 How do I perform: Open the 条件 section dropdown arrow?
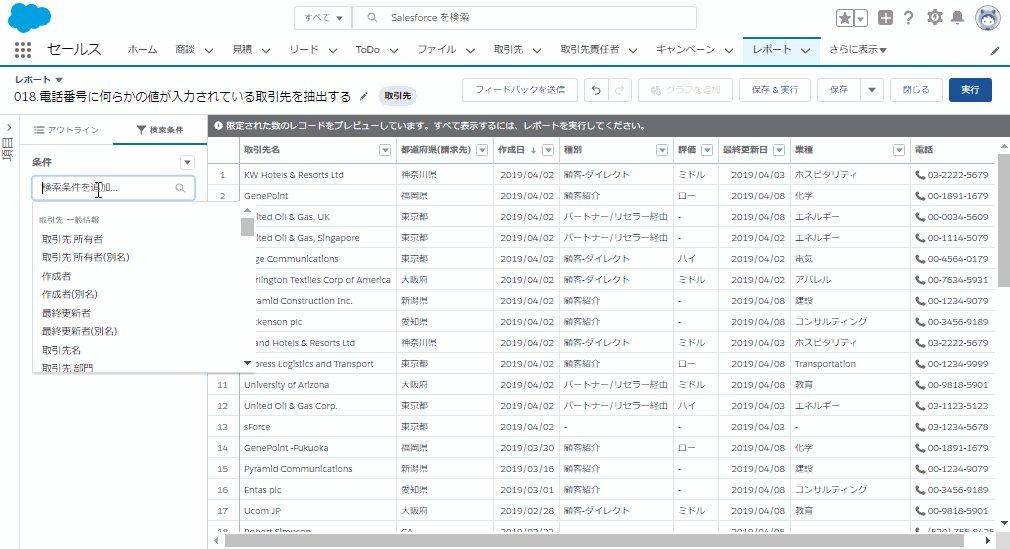coord(187,162)
